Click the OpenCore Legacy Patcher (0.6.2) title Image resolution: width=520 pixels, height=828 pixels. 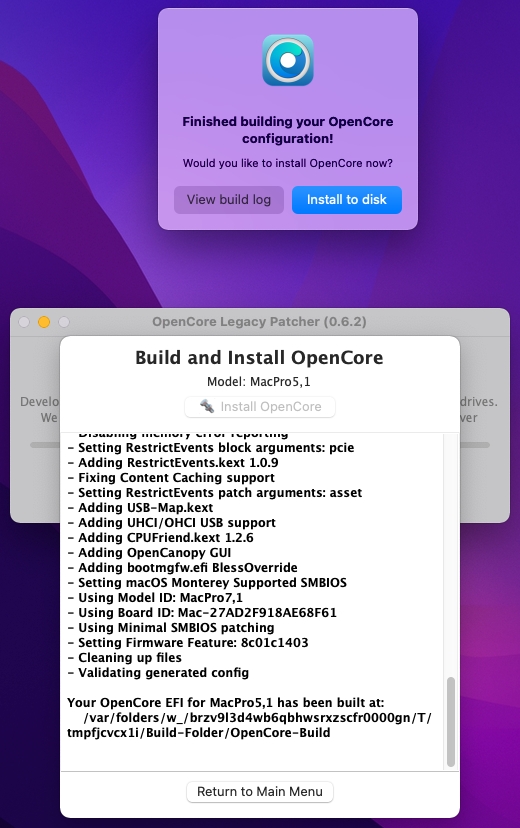pos(259,322)
